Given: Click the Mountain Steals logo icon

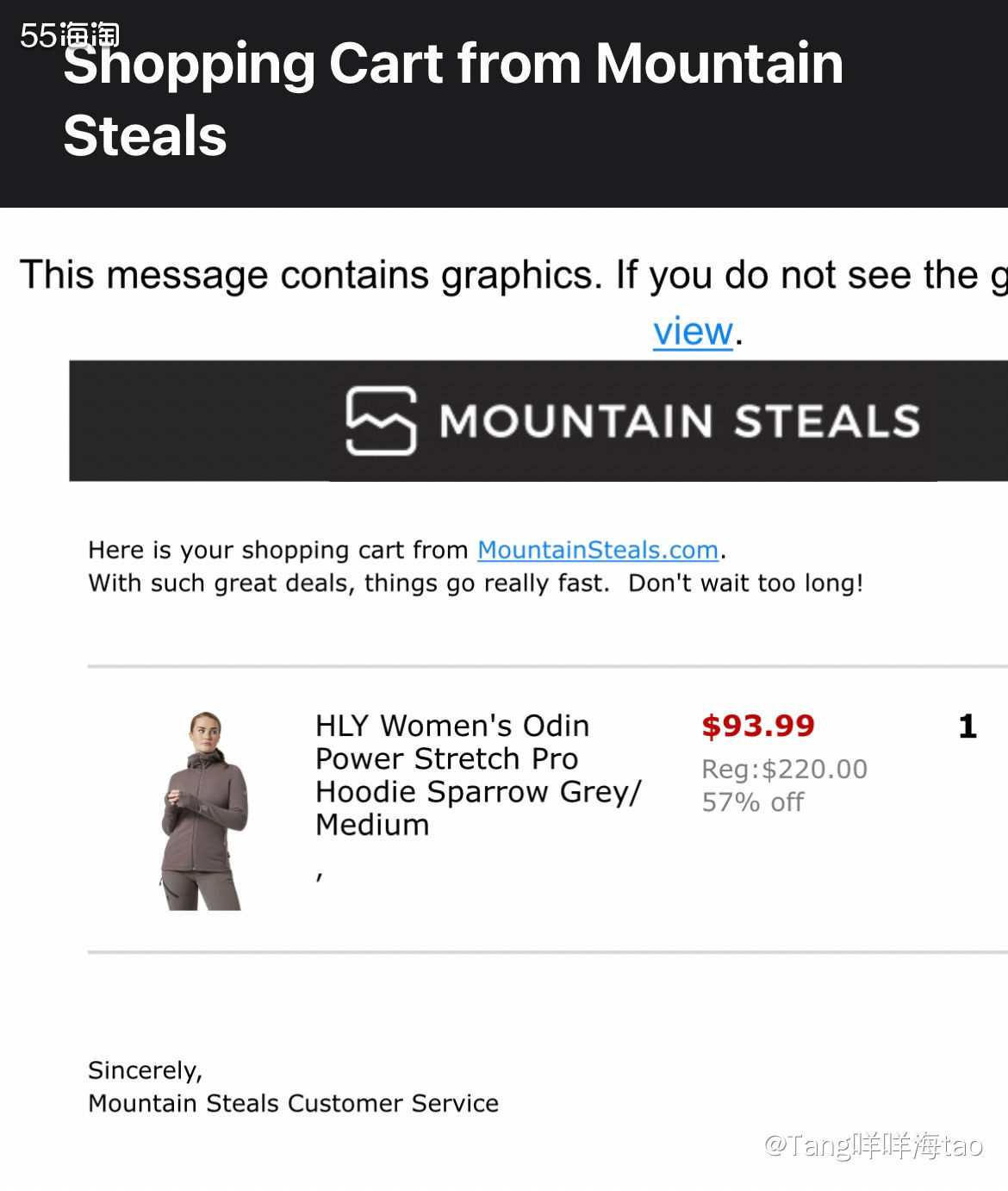Looking at the screenshot, I should (381, 421).
